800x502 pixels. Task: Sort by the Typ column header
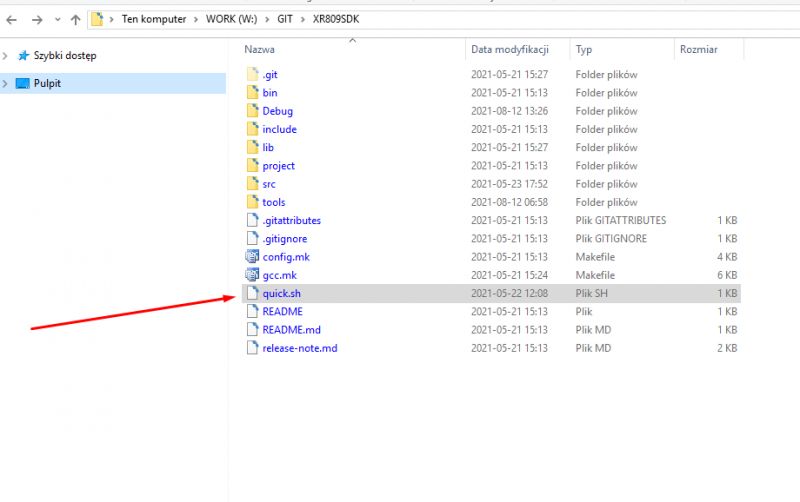coord(584,49)
